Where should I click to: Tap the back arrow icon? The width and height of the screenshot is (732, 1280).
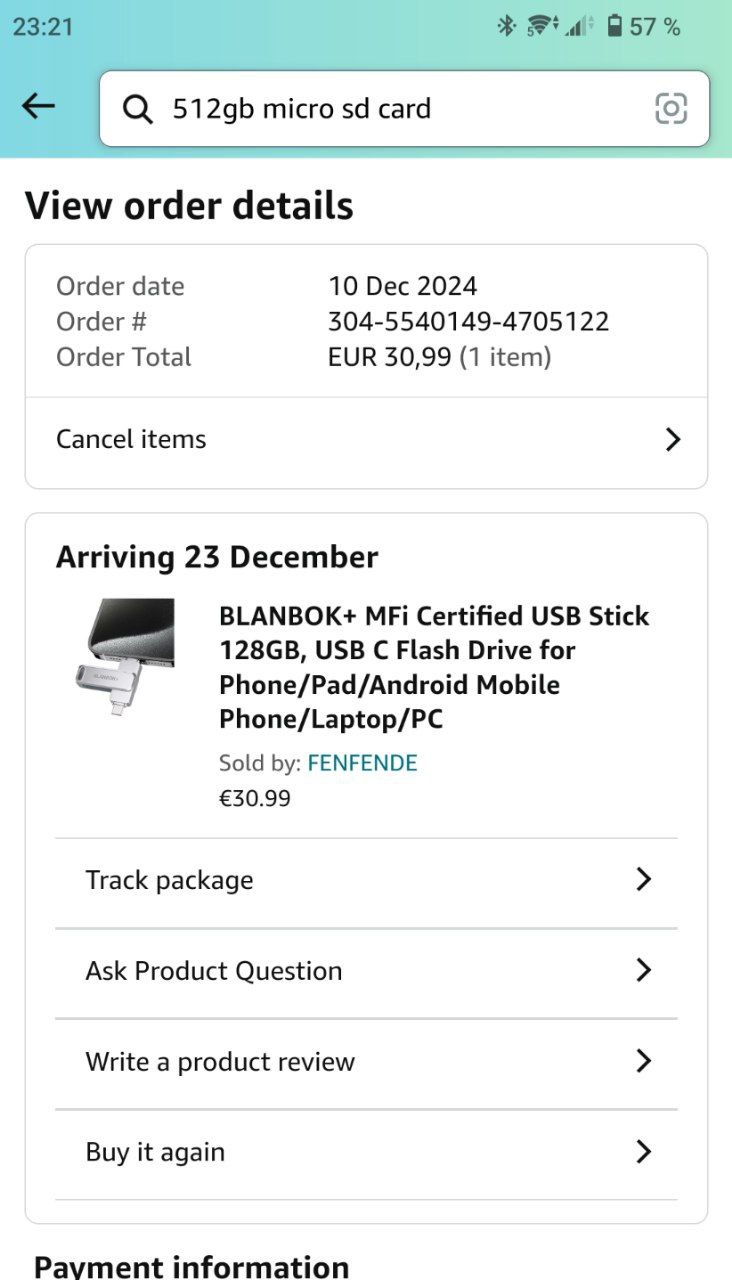tap(39, 107)
